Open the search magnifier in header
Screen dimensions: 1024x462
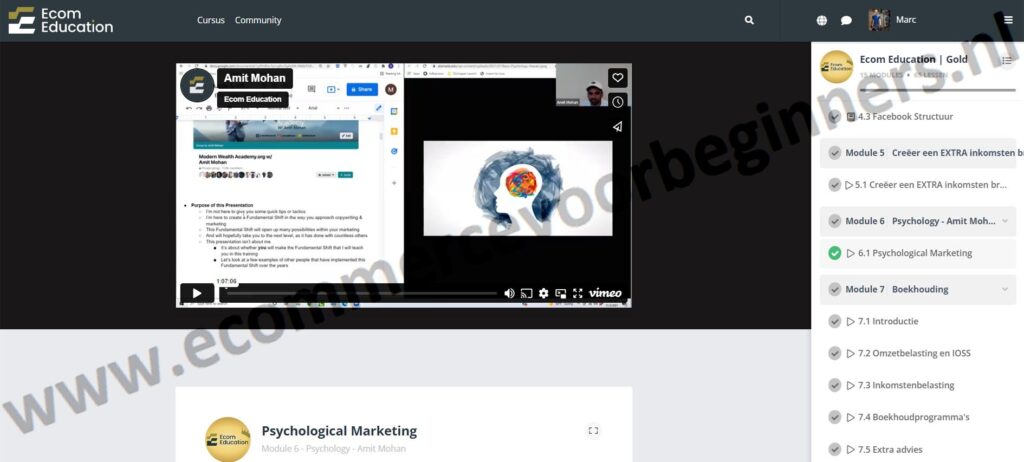[749, 20]
